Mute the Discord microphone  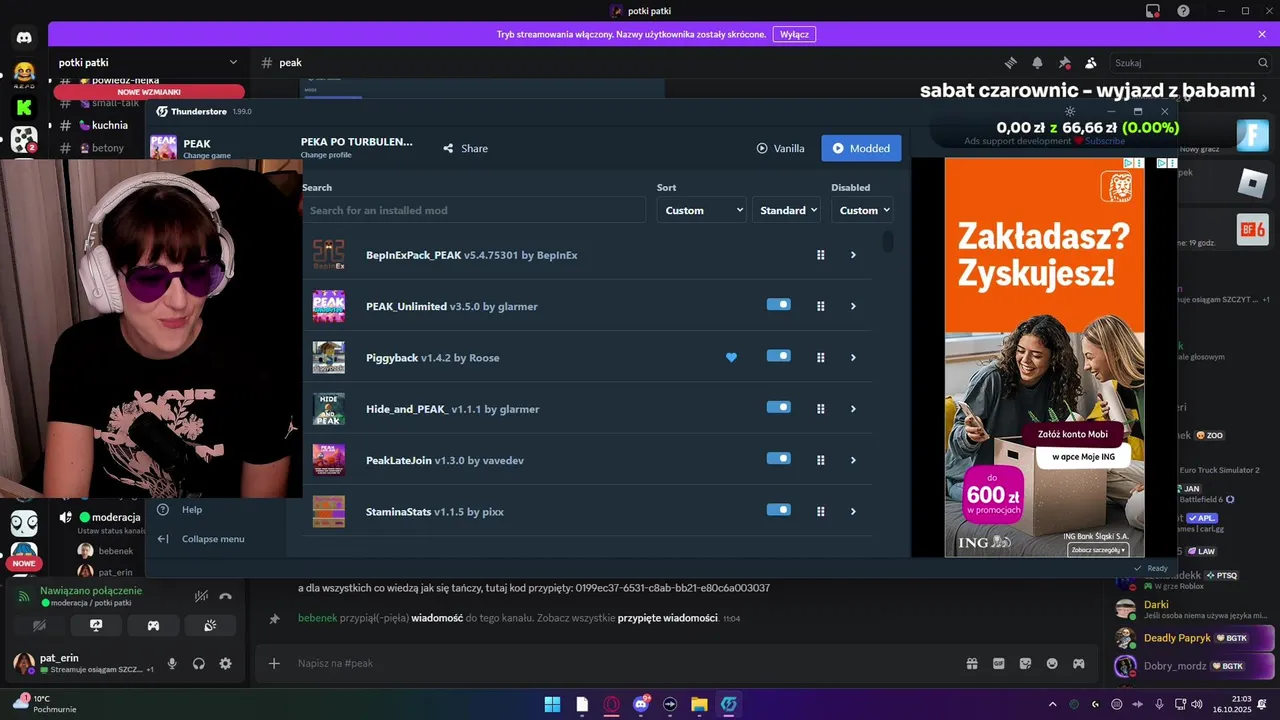coord(172,663)
